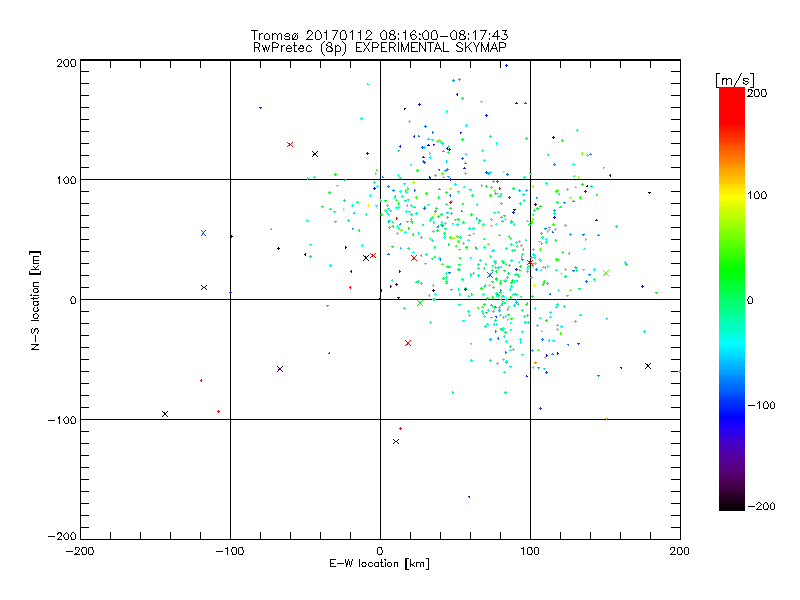The image size is (800, 600).
Task: Click the "[m/s]" unit label above the colorbar
Action: point(735,80)
